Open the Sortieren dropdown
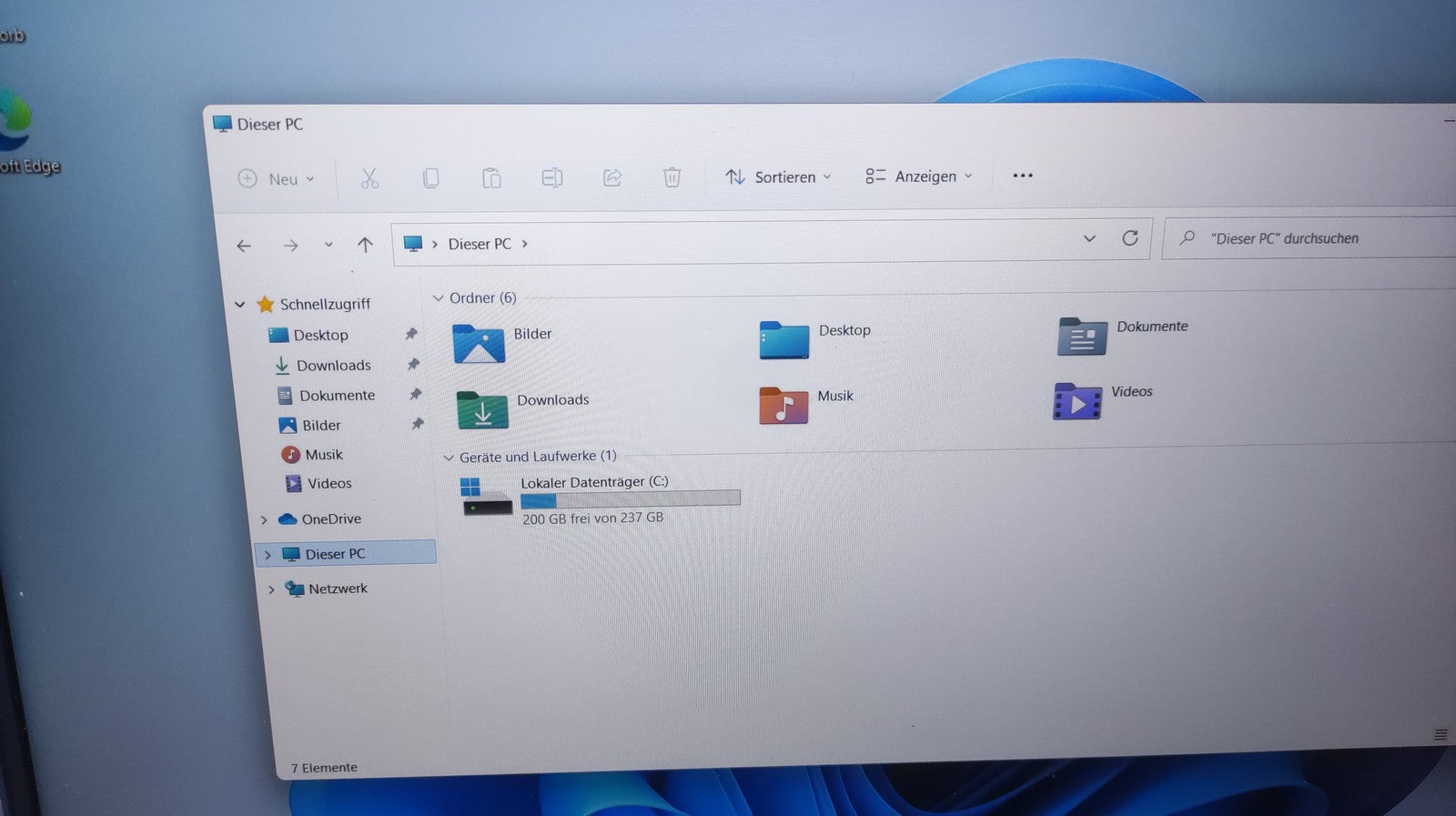Image resolution: width=1456 pixels, height=816 pixels. coord(778,176)
